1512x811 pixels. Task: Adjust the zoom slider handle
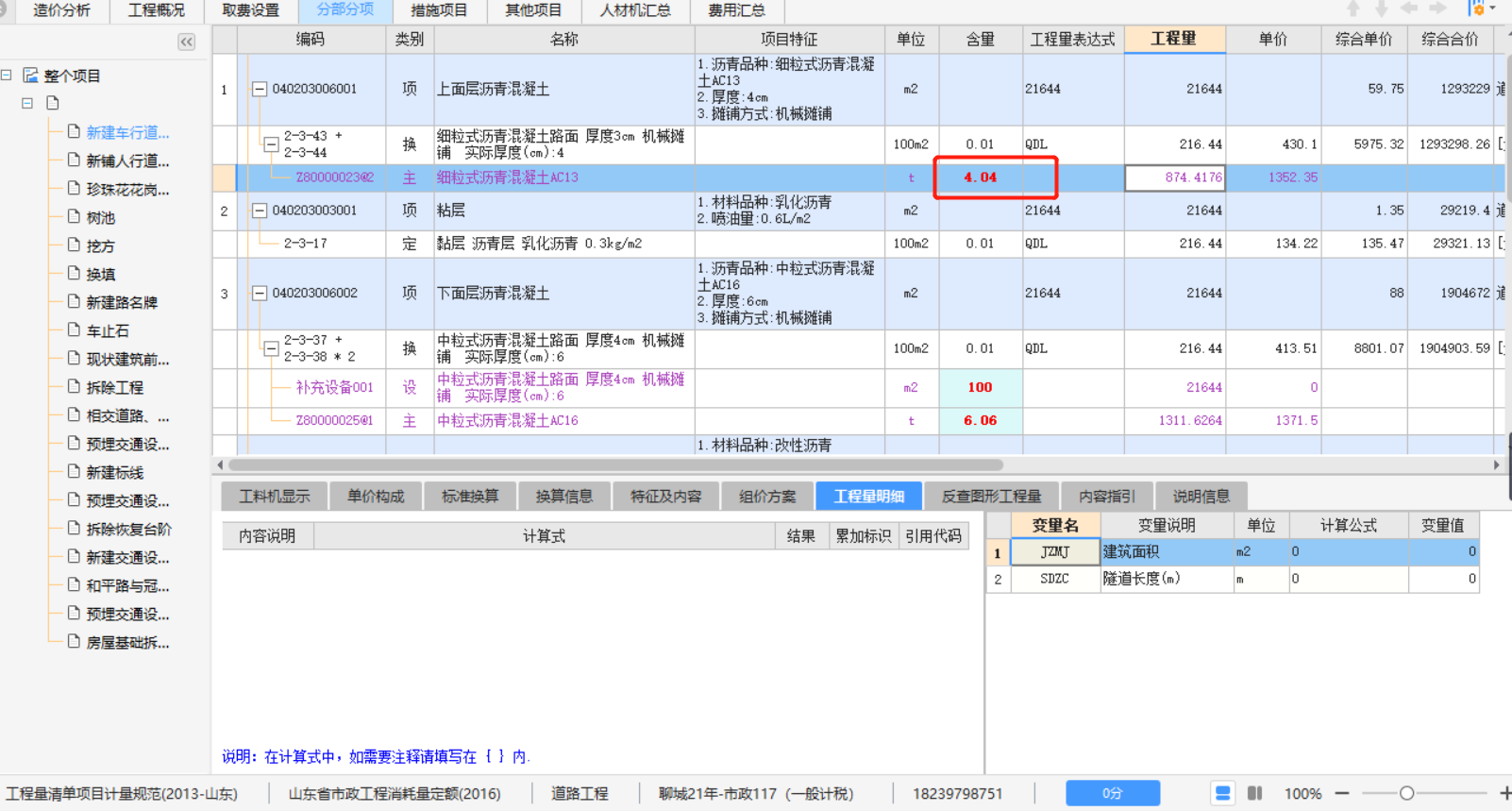tap(1406, 793)
